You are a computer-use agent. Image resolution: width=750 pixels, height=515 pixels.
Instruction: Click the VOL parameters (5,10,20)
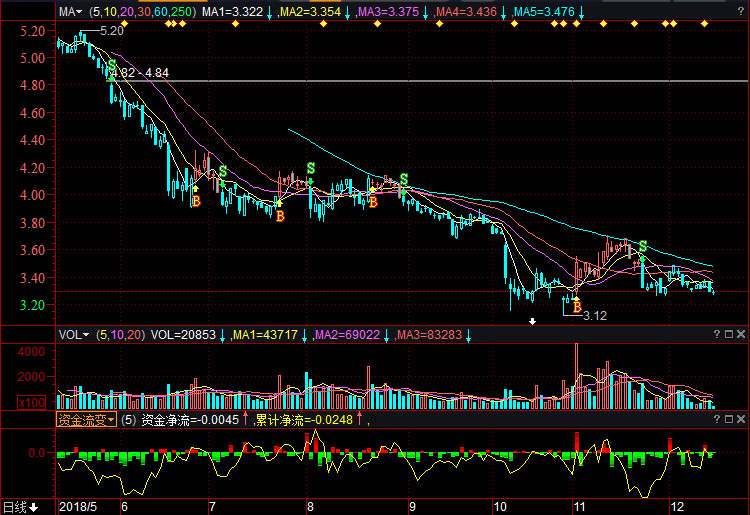coord(120,335)
